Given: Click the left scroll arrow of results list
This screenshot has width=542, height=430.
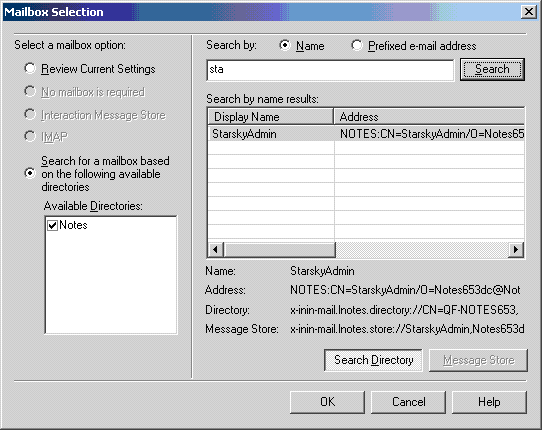Looking at the screenshot, I should 216,249.
